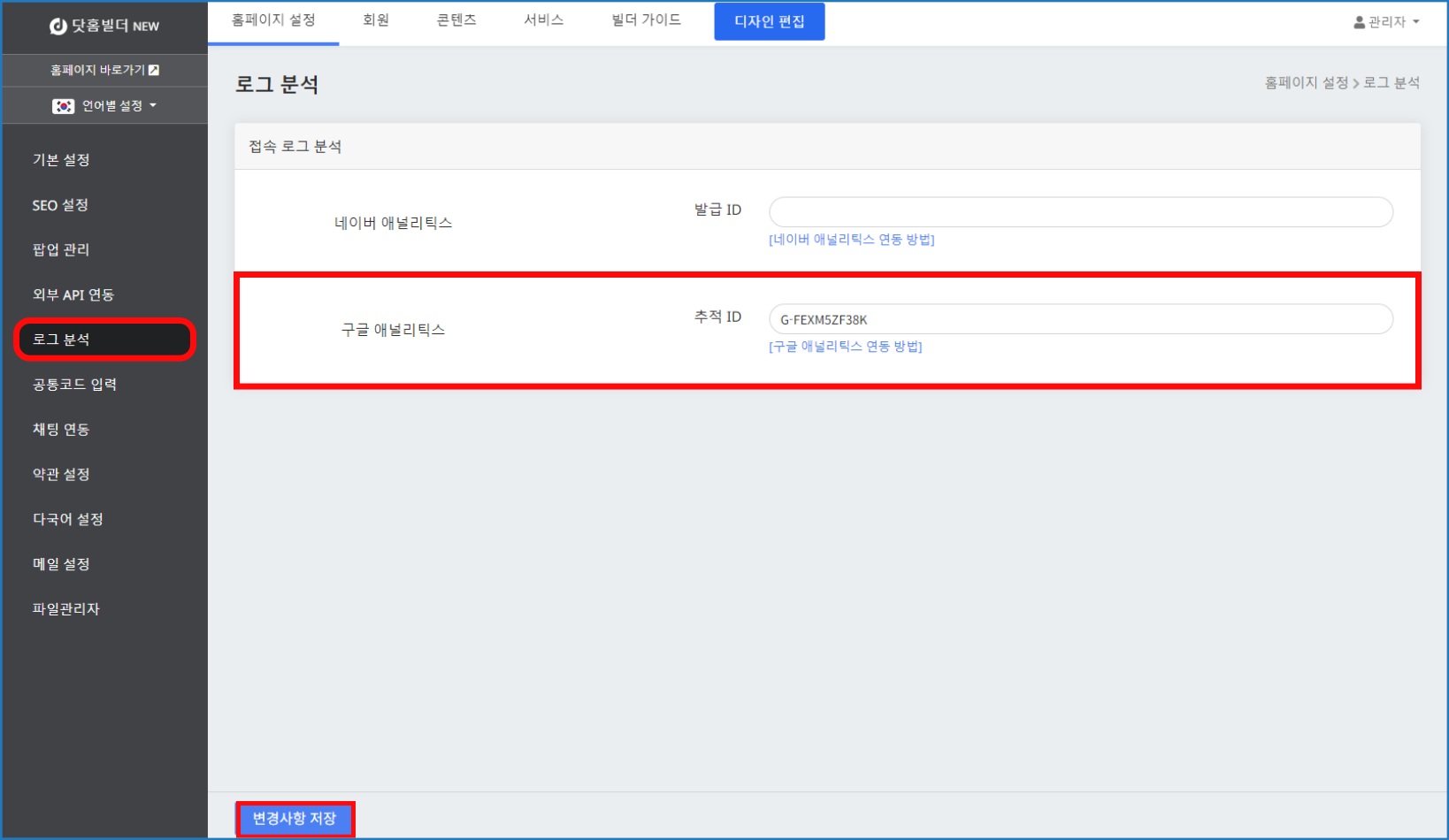The width and height of the screenshot is (1449, 840).
Task: Click the external link icon beside 홈페이지 바로가기
Action: click(x=154, y=70)
